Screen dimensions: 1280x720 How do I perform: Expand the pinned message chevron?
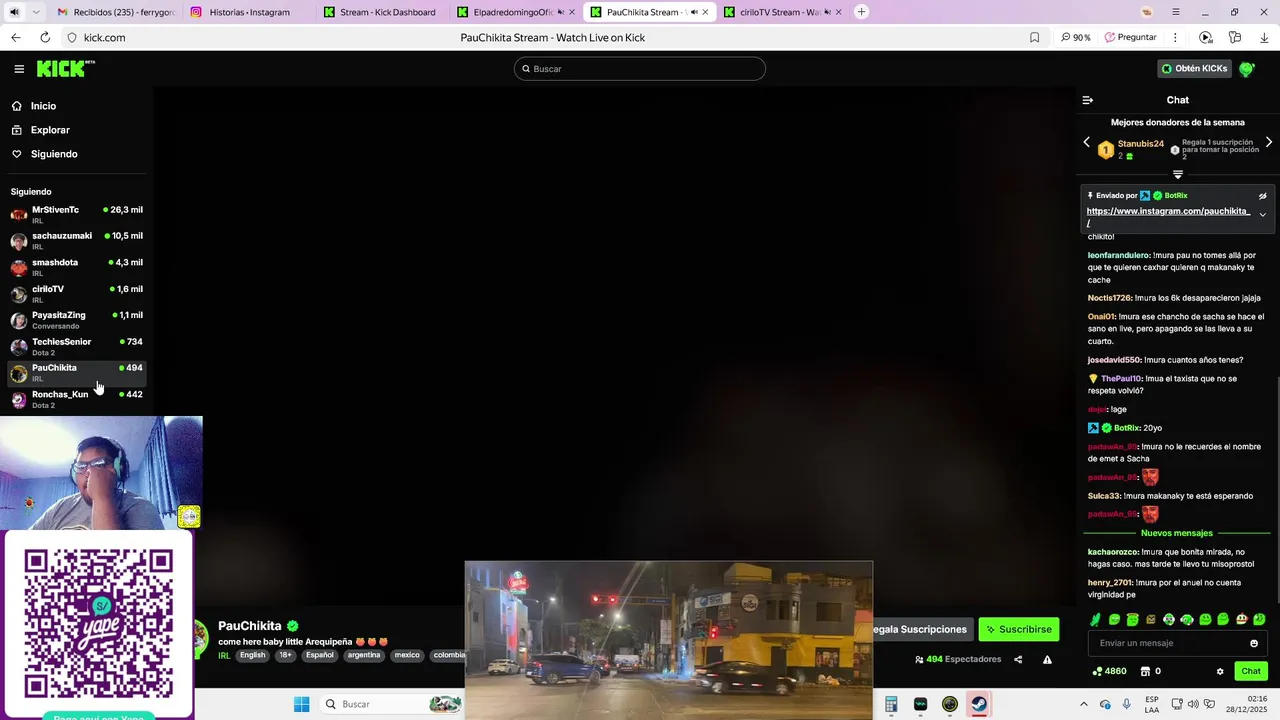(x=1262, y=215)
